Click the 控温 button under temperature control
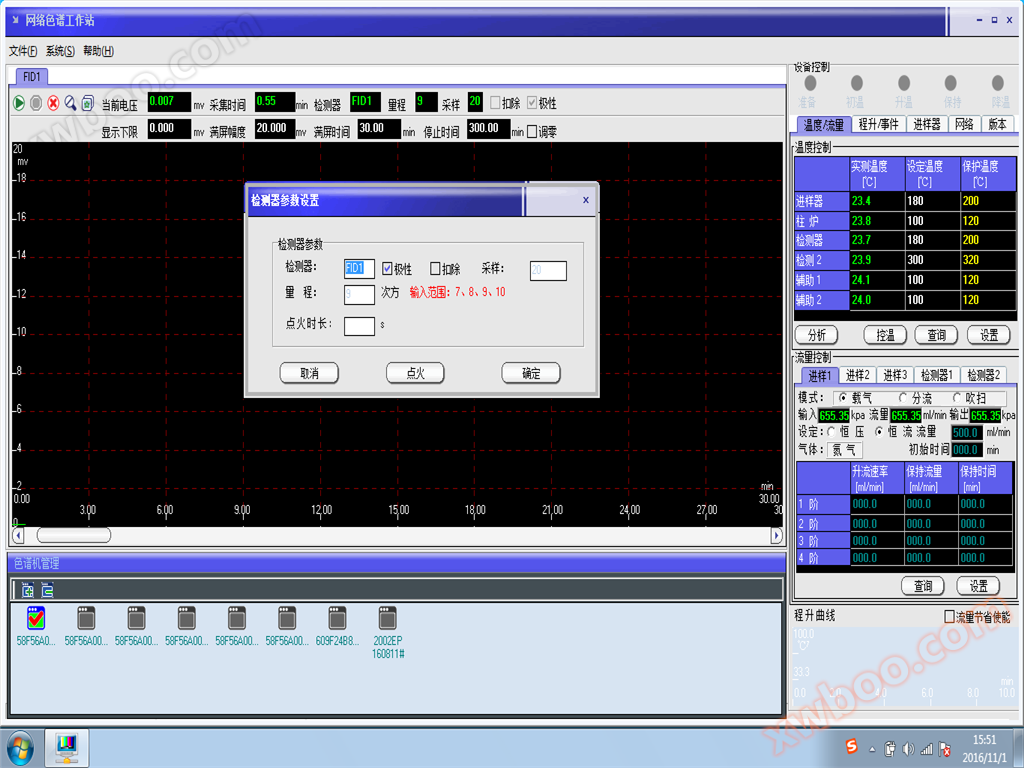Image resolution: width=1024 pixels, height=768 pixels. pyautogui.click(x=885, y=335)
